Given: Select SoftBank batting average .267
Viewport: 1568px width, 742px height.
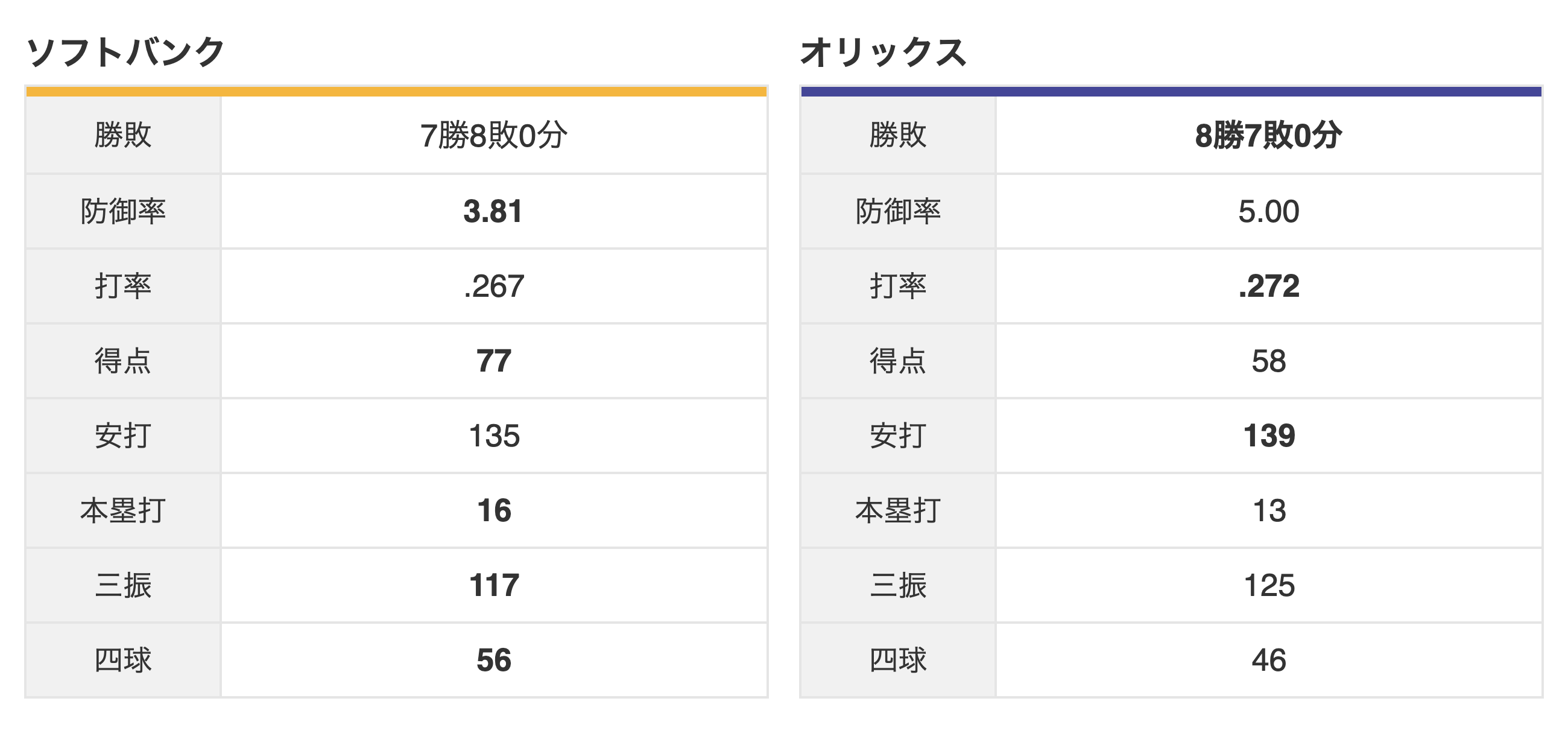Looking at the screenshot, I should click(494, 286).
